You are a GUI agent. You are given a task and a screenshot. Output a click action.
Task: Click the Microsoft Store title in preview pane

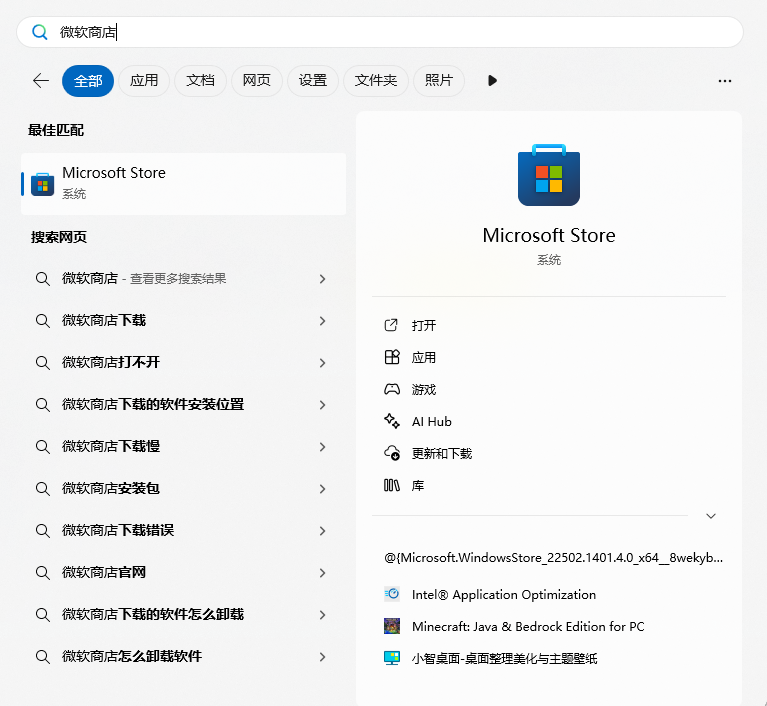tap(549, 235)
